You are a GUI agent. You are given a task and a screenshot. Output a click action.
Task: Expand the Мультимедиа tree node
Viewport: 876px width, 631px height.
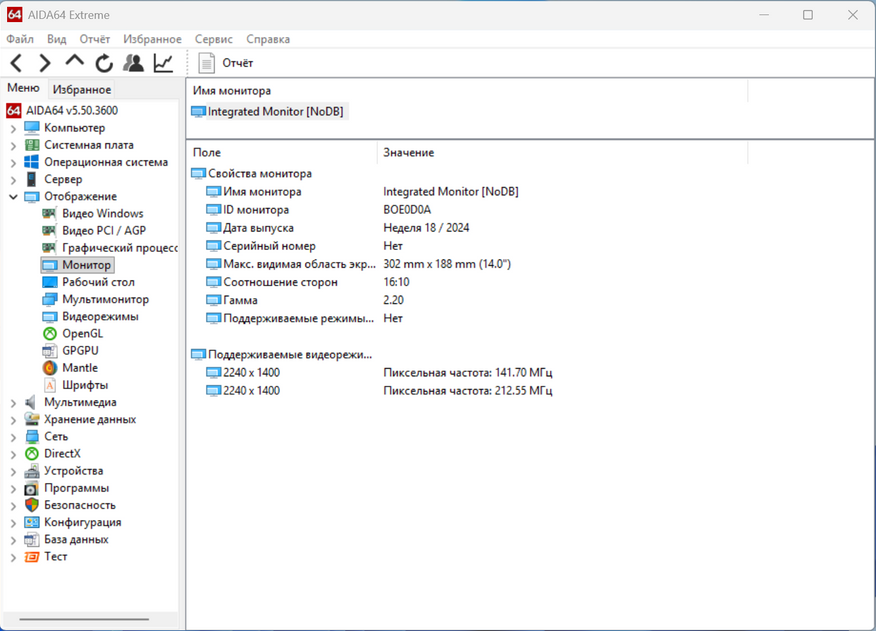(x=13, y=403)
